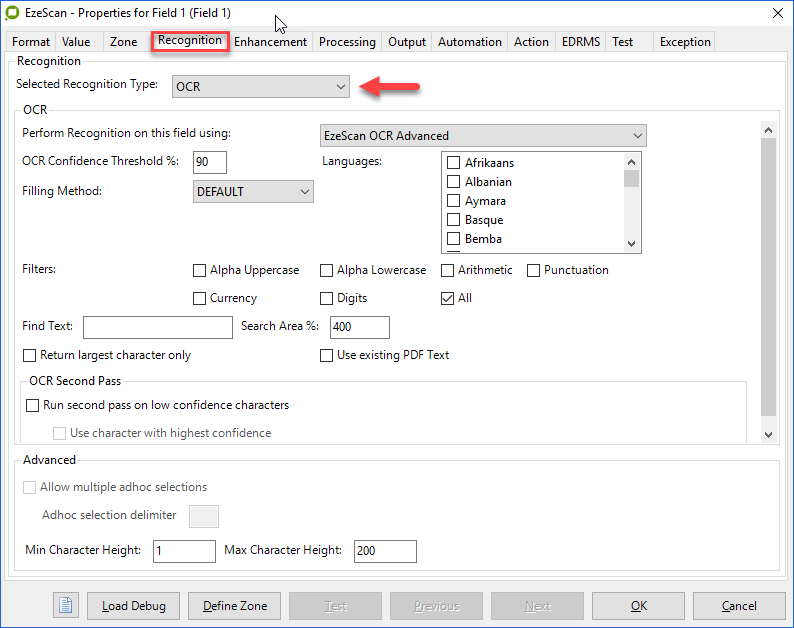Go to the Zone tab

pyautogui.click(x=123, y=42)
